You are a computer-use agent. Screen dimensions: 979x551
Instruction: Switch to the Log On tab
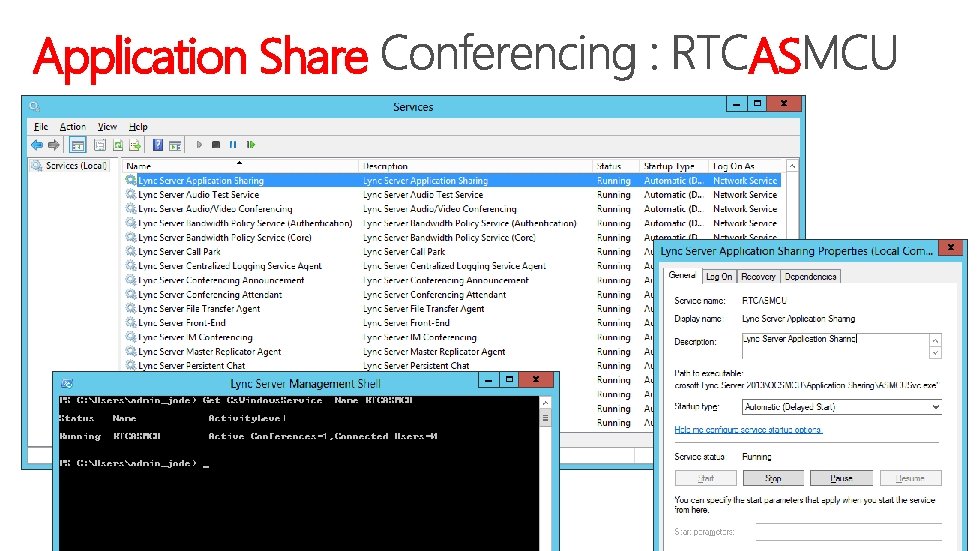click(x=719, y=276)
